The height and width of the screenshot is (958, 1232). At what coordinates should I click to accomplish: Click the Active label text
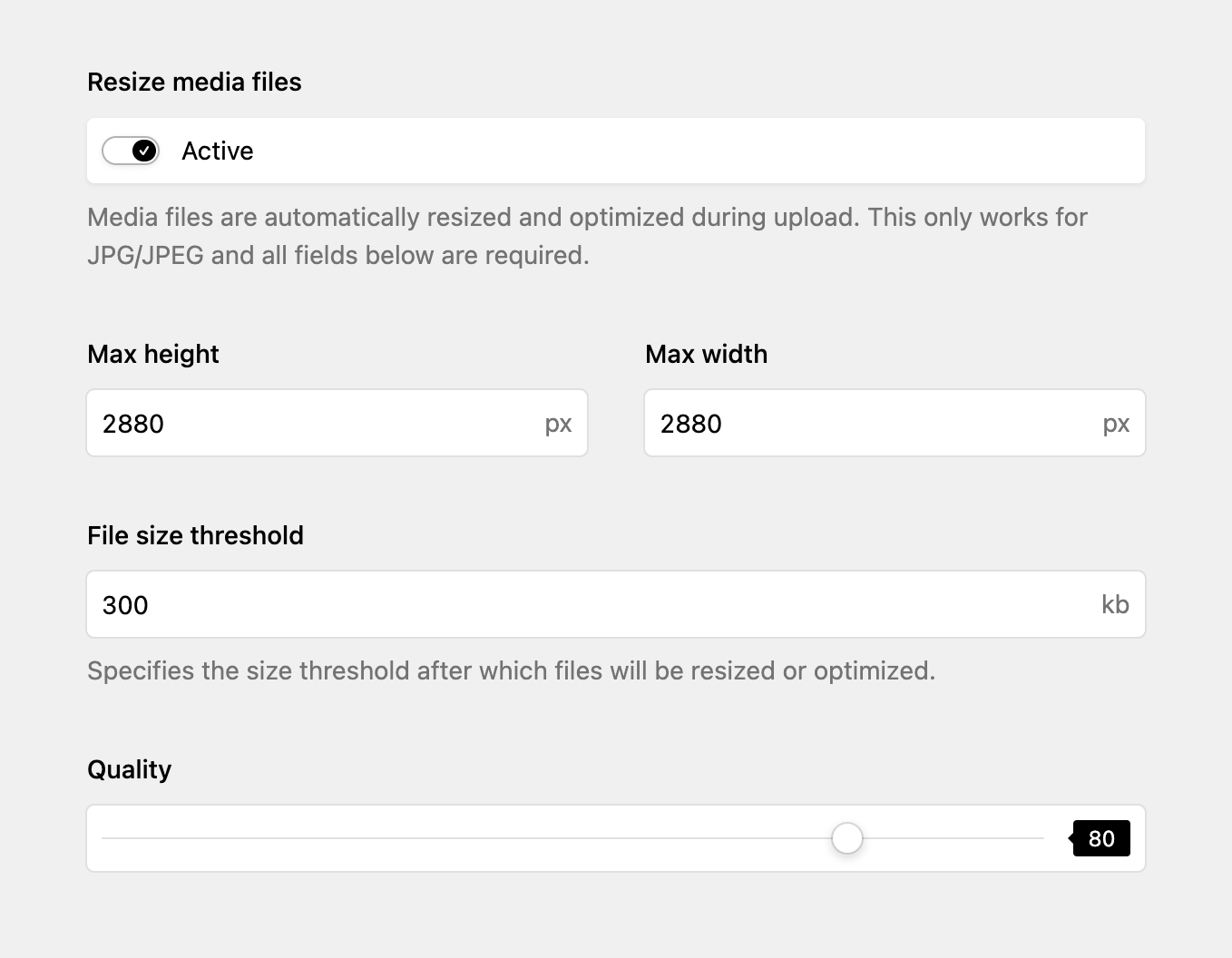[x=218, y=151]
